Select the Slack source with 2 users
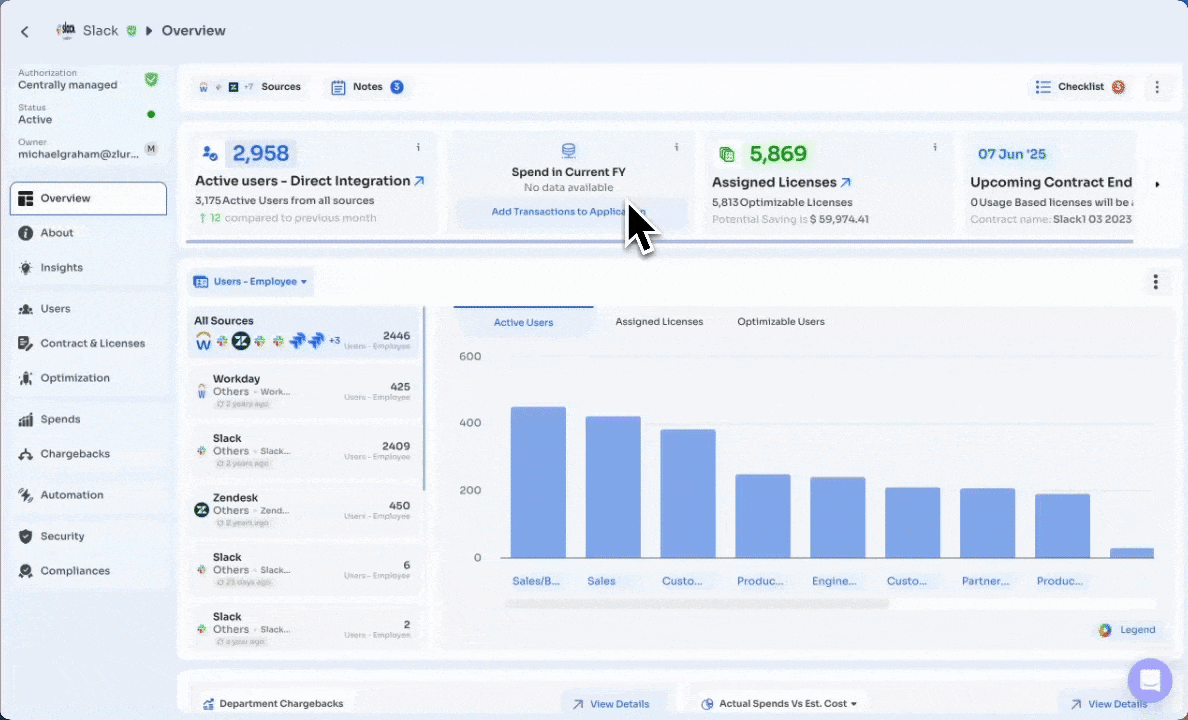This screenshot has width=1188, height=720. tap(303, 629)
